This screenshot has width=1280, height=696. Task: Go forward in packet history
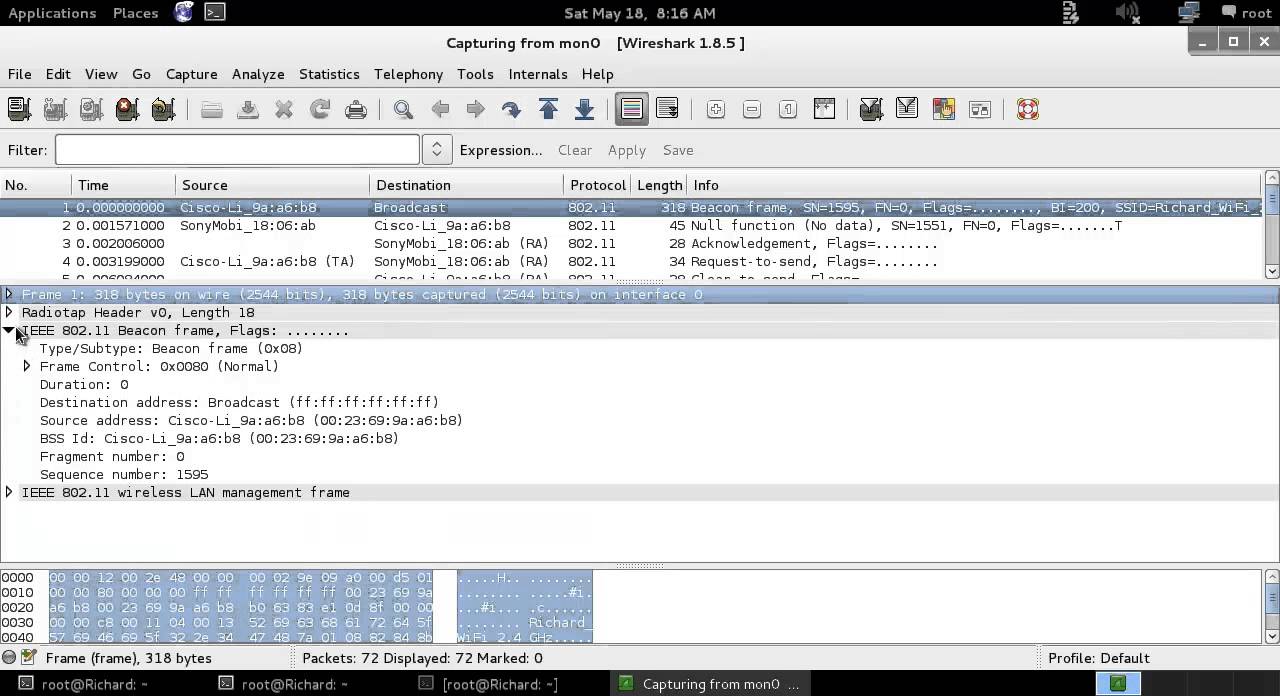[x=475, y=109]
